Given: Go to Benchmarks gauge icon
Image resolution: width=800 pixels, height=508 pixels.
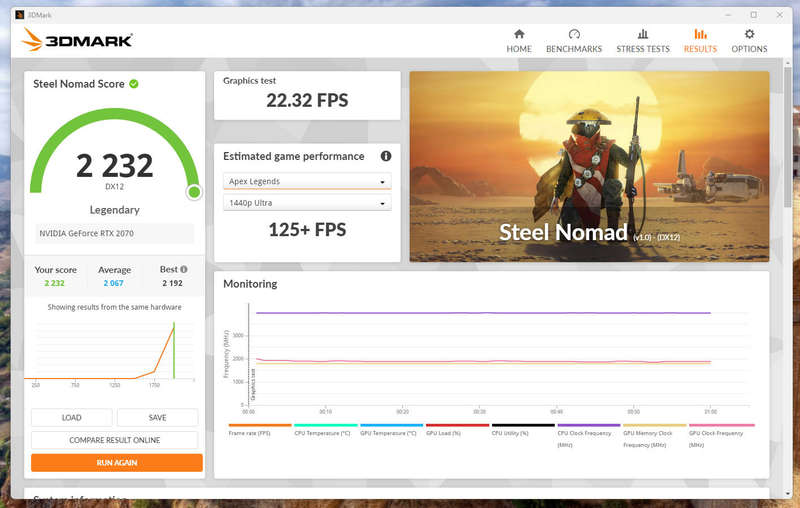Looking at the screenshot, I should point(574,34).
